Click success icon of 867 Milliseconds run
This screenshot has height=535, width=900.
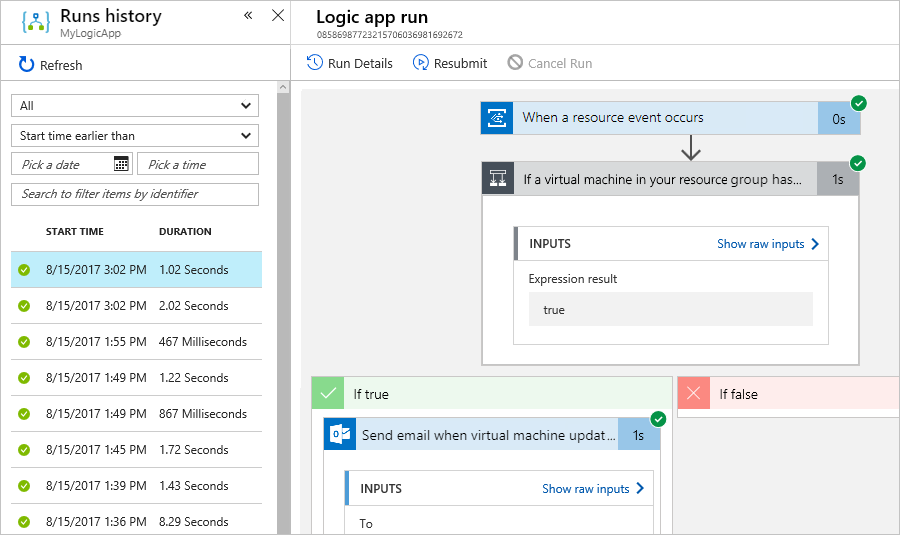pyautogui.click(x=24, y=414)
